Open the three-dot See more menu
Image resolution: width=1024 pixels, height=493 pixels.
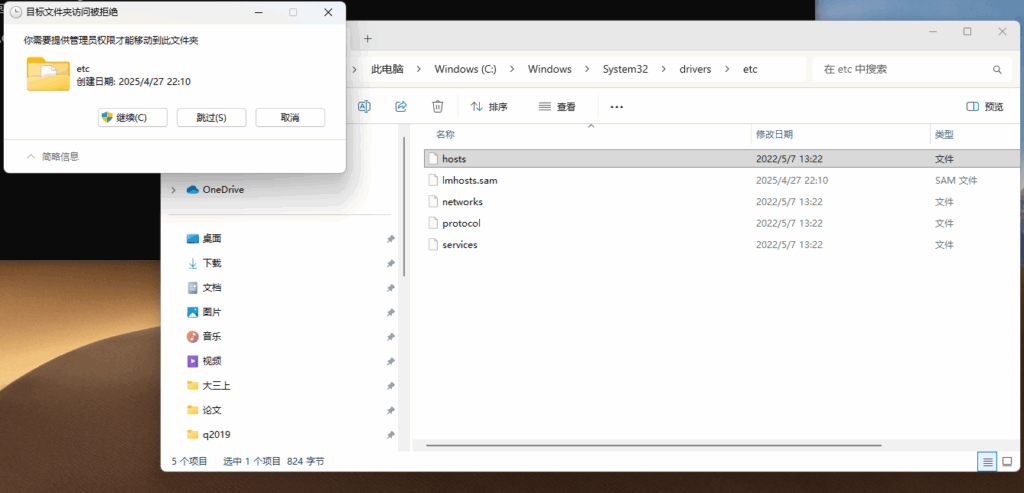coord(616,106)
